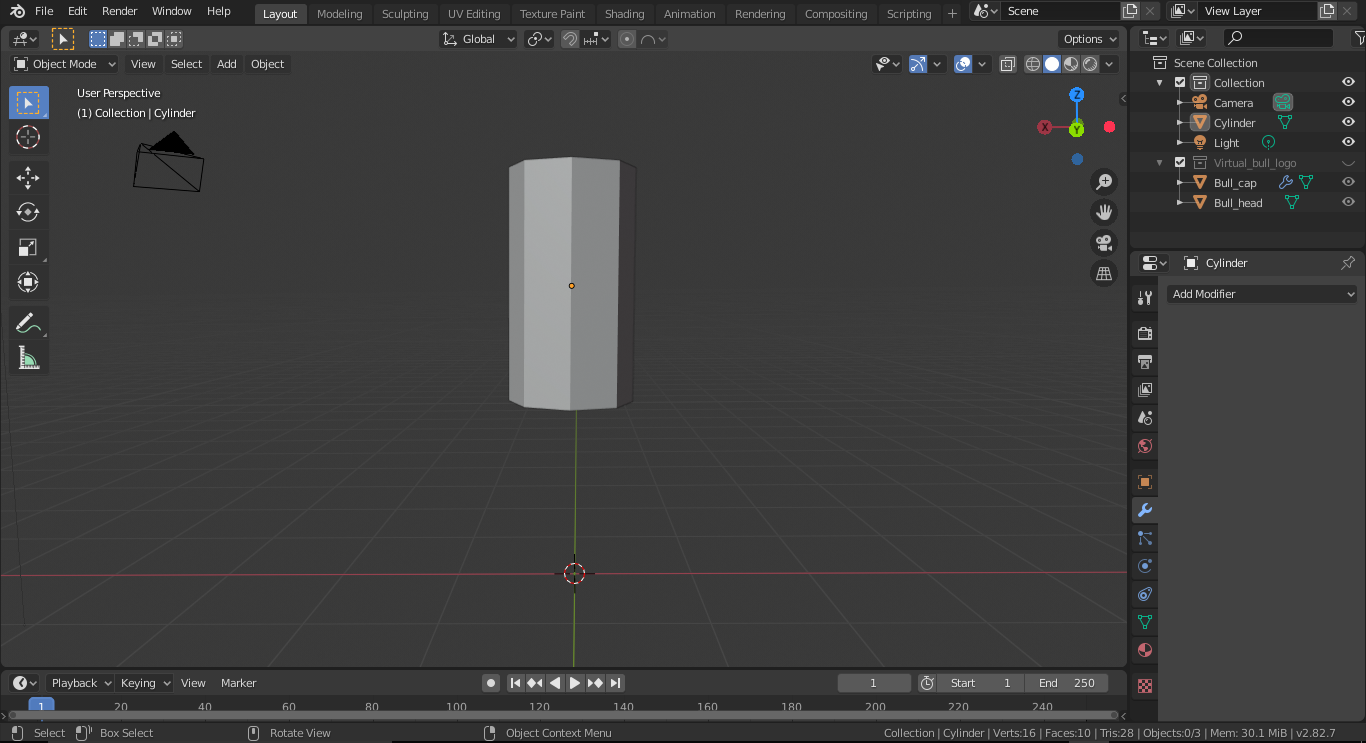
Task: Jump to the timeline end frame
Action: pos(616,683)
